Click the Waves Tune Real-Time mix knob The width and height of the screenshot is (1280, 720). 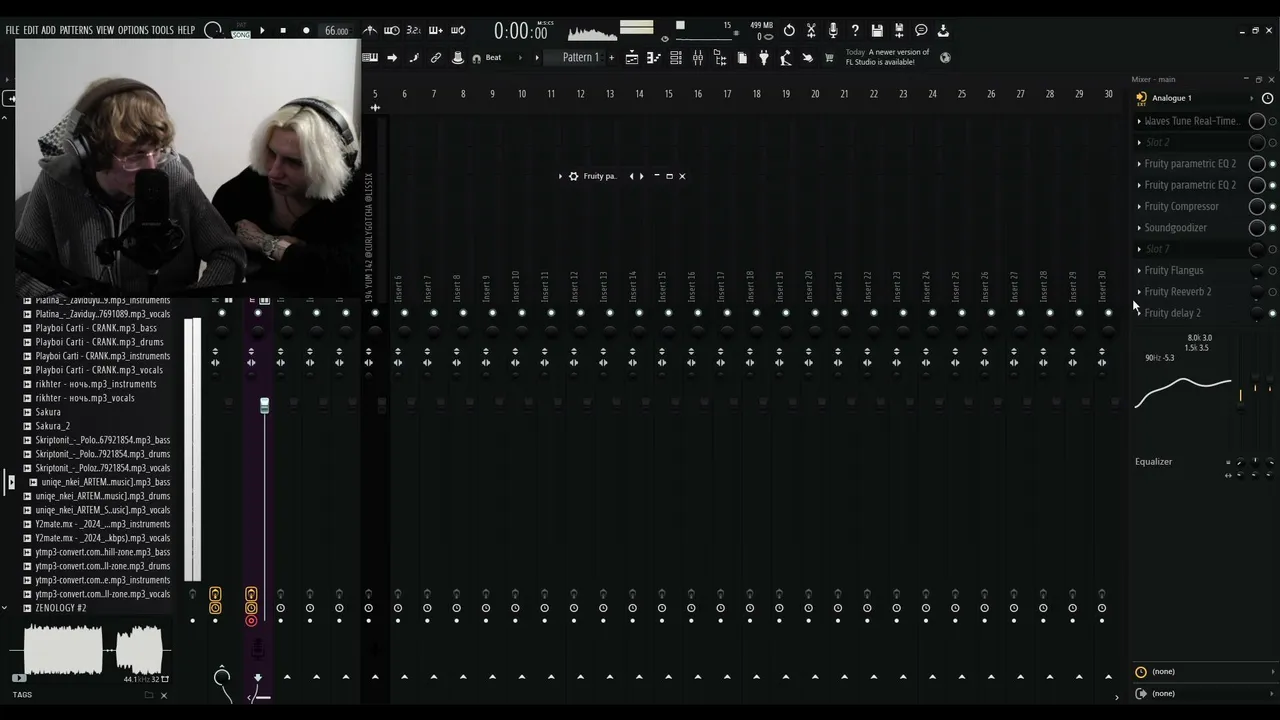(1257, 121)
